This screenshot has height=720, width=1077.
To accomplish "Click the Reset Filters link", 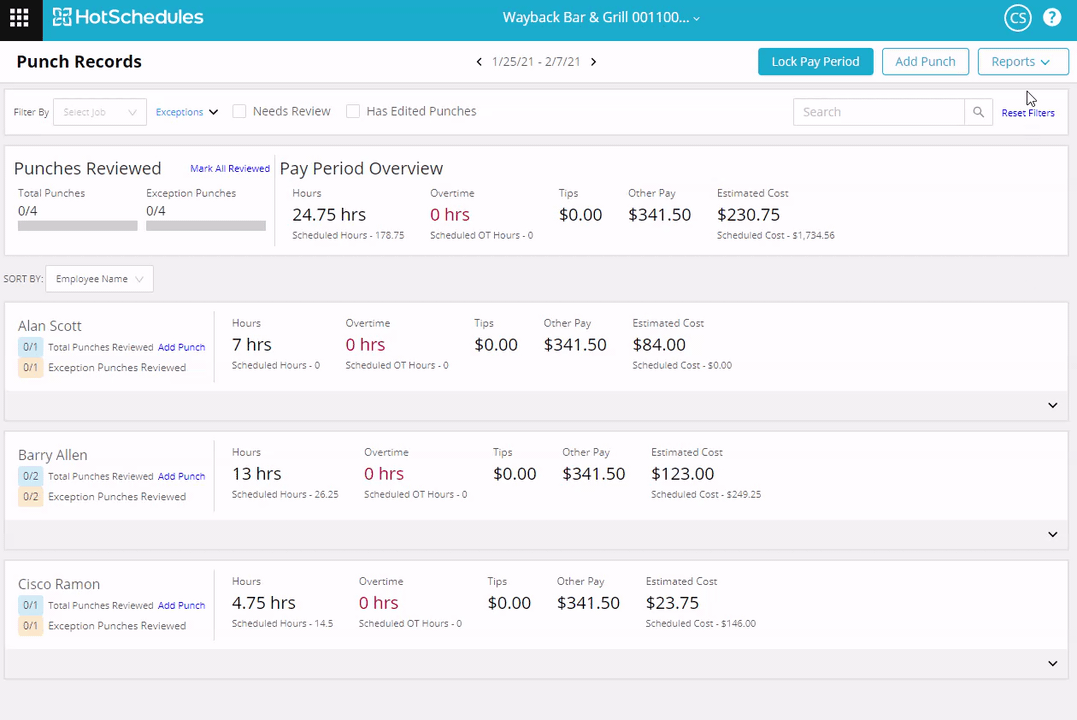I will point(1028,113).
